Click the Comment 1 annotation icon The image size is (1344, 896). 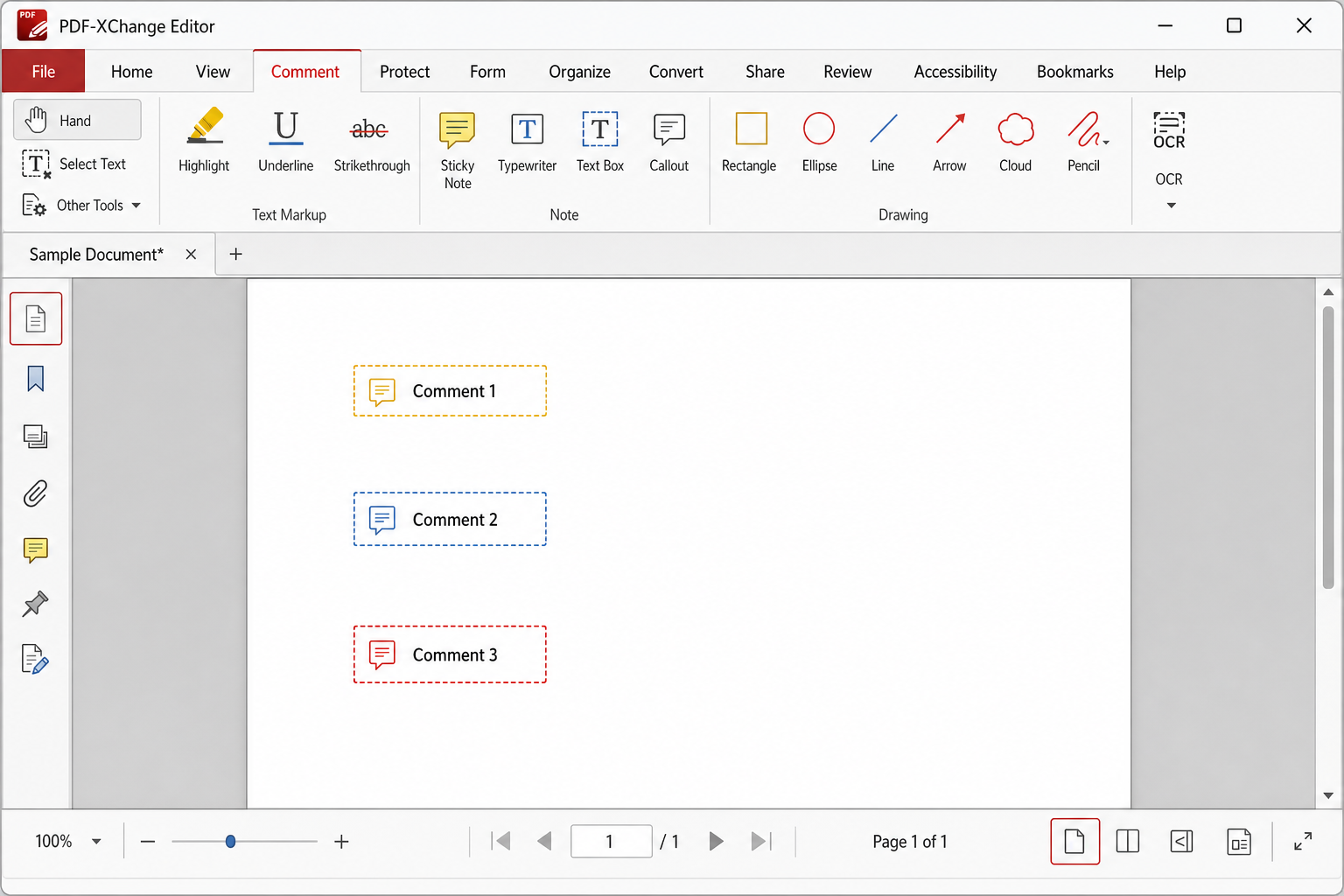click(382, 391)
